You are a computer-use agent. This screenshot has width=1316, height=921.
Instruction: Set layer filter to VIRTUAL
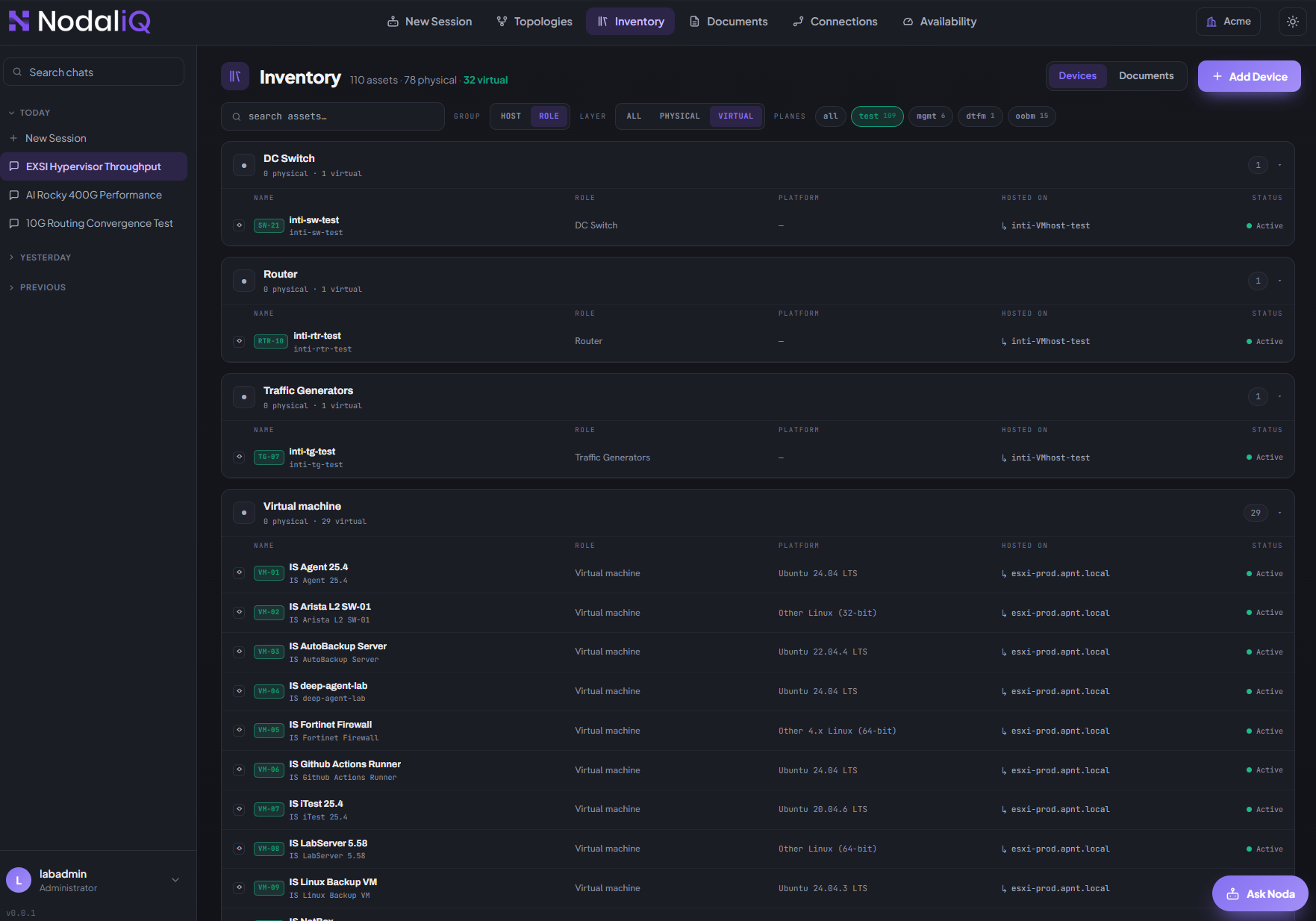click(736, 116)
